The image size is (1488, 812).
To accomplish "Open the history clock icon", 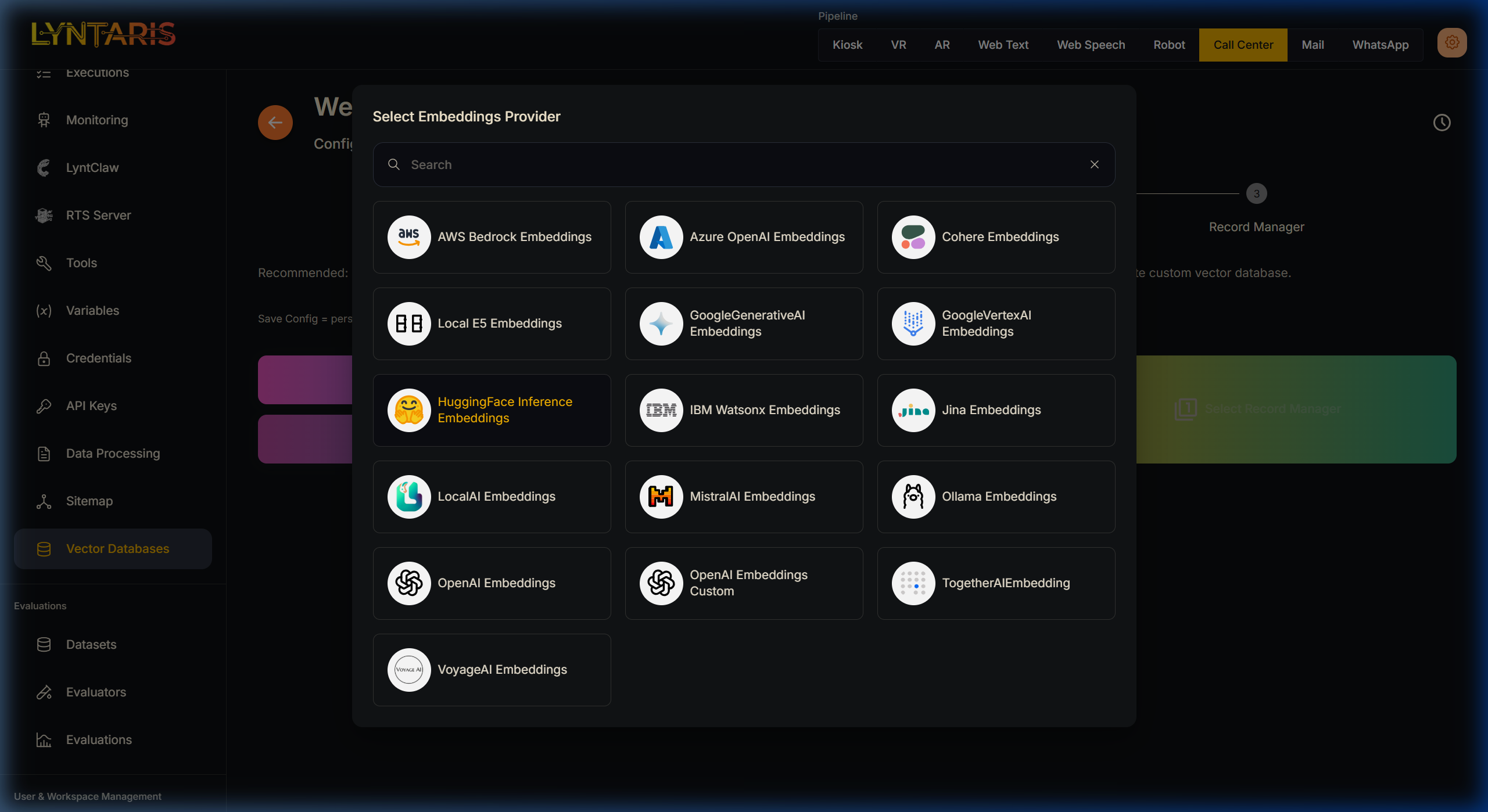I will (x=1442, y=123).
